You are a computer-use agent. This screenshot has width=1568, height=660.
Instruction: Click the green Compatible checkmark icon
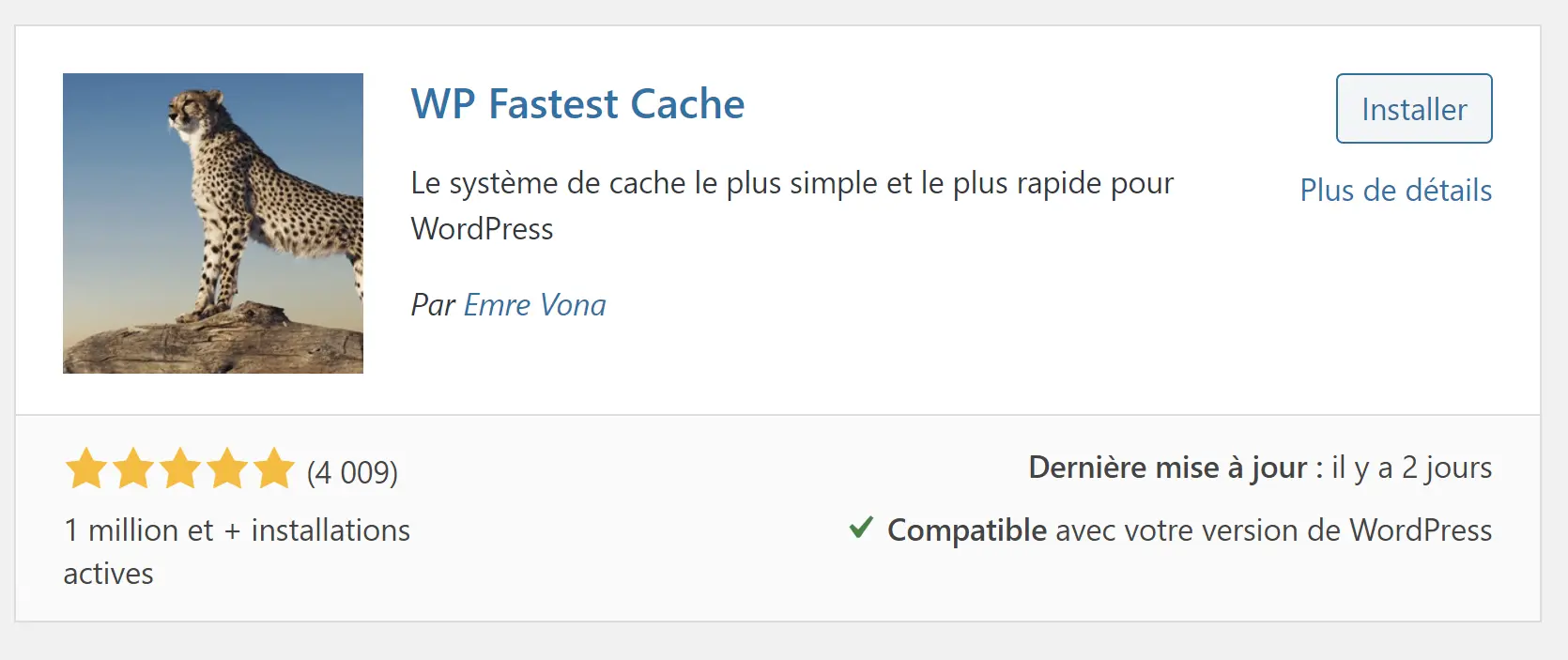(860, 529)
